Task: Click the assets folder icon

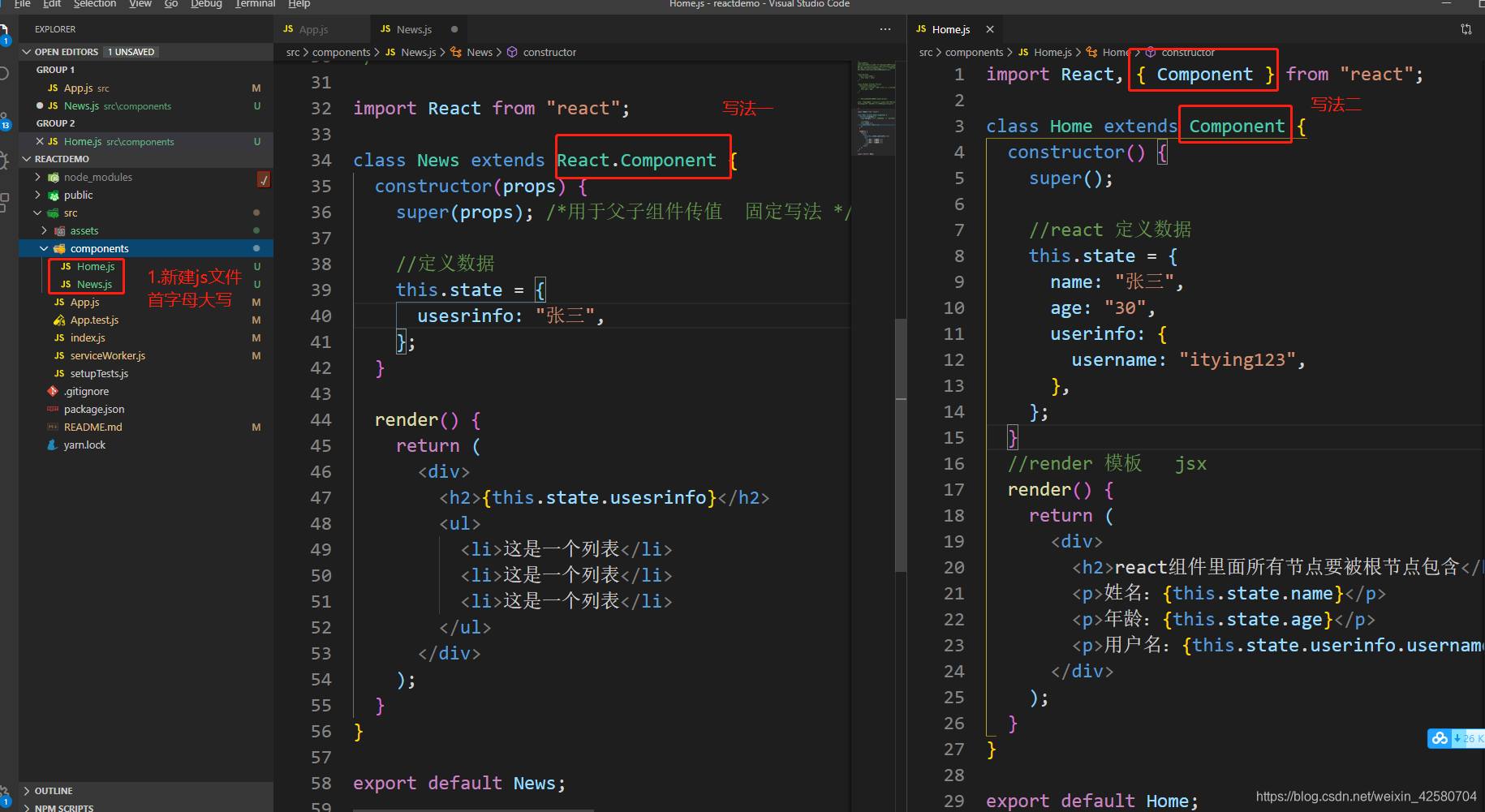Action: [x=60, y=231]
